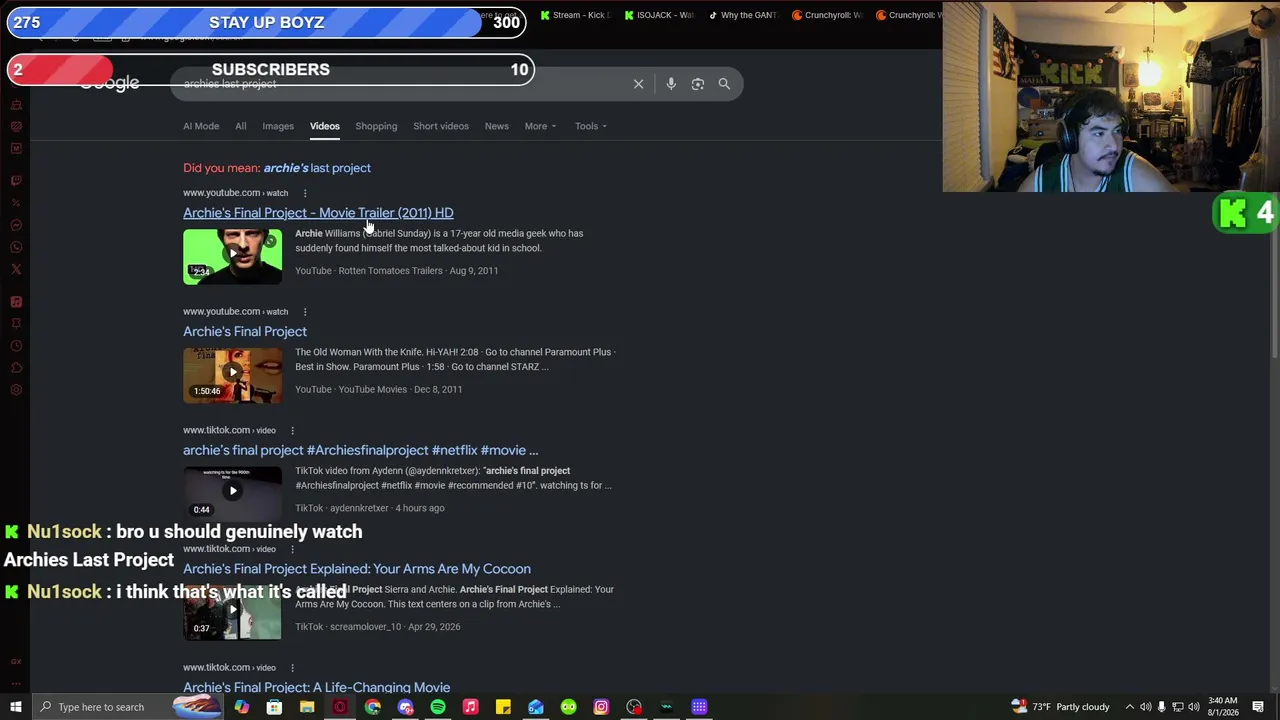Viewport: 1280px width, 720px height.
Task: Switch to the Why the GANTZ browser tab
Action: tap(743, 15)
